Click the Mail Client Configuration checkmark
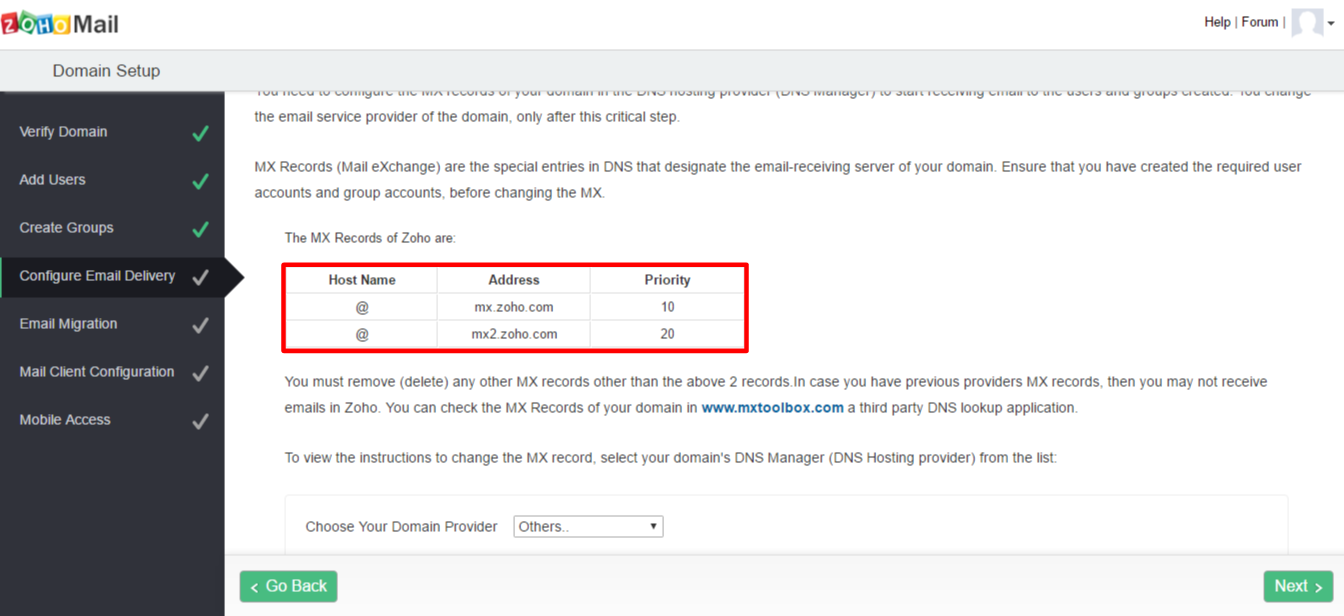This screenshot has height=616, width=1344. (x=200, y=373)
